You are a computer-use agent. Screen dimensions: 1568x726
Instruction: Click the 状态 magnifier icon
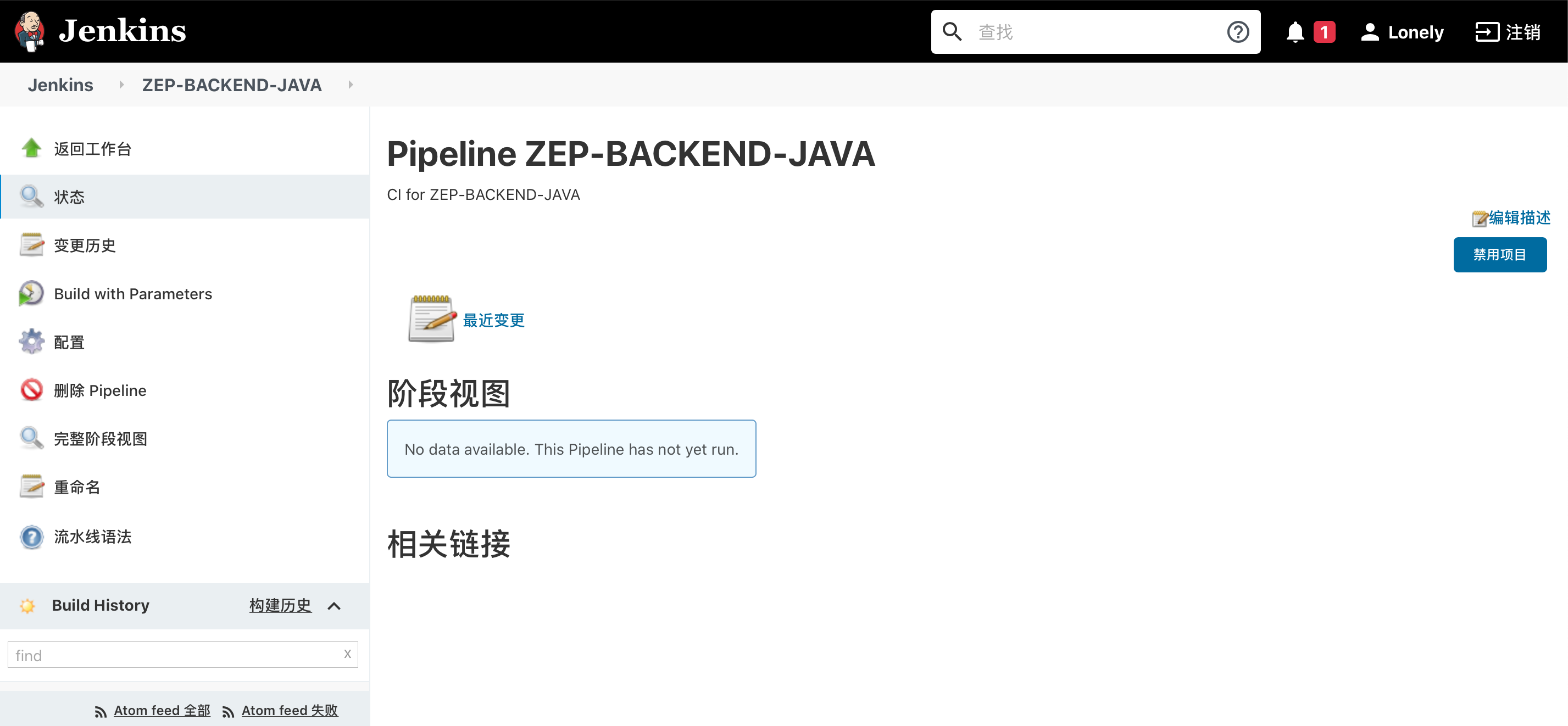[31, 196]
